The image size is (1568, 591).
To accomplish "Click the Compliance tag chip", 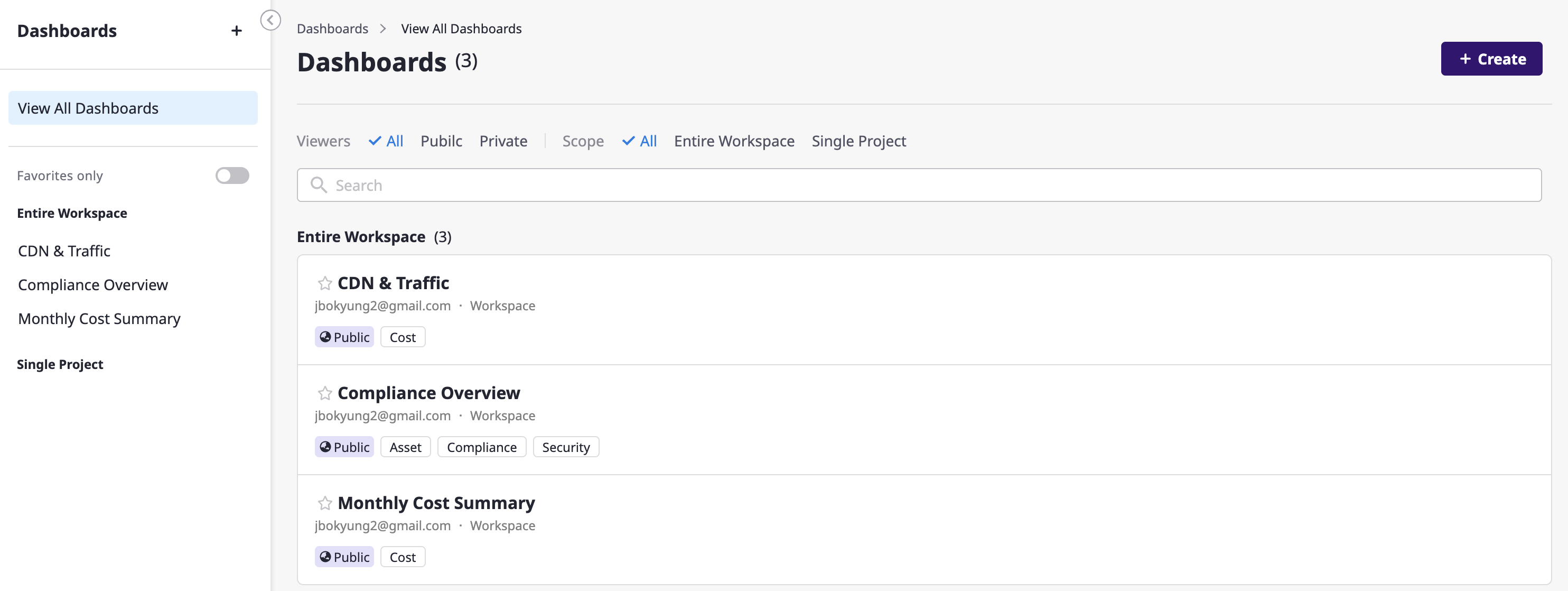I will click(481, 447).
